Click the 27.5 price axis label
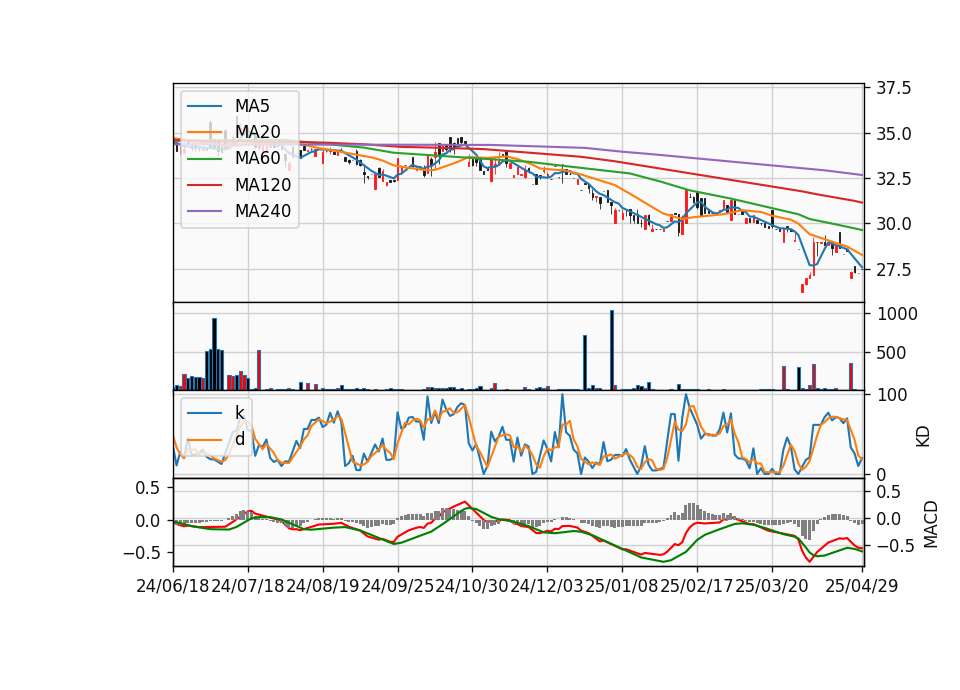This screenshot has height=690, width=960. coord(893,269)
